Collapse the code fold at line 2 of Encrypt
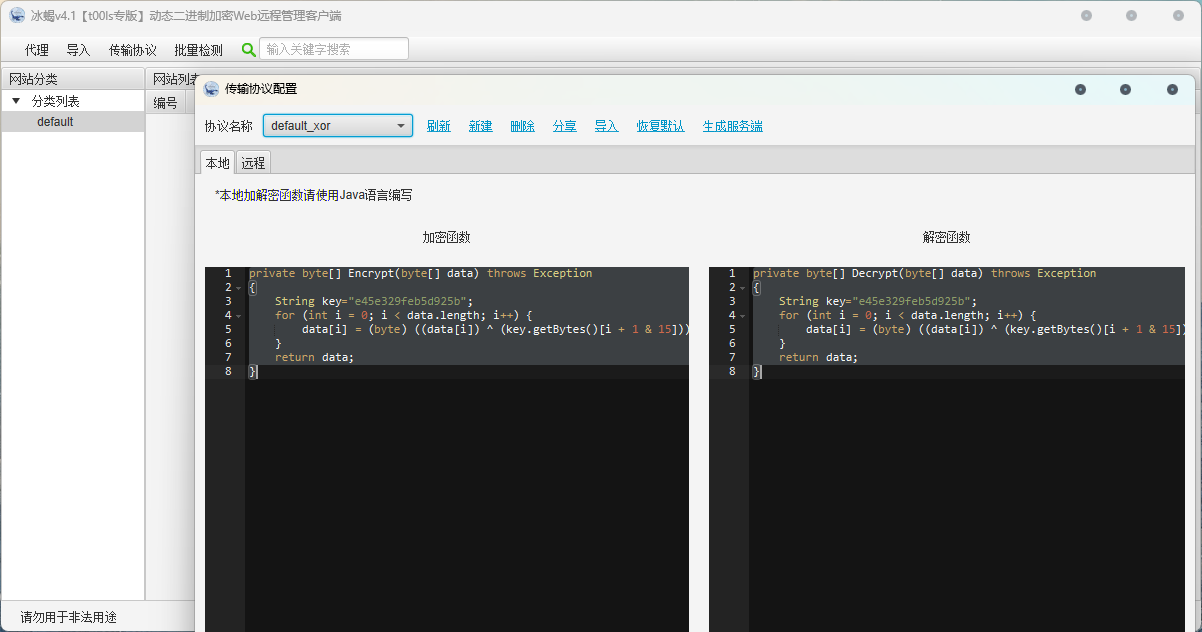The image size is (1202, 632). (237, 286)
